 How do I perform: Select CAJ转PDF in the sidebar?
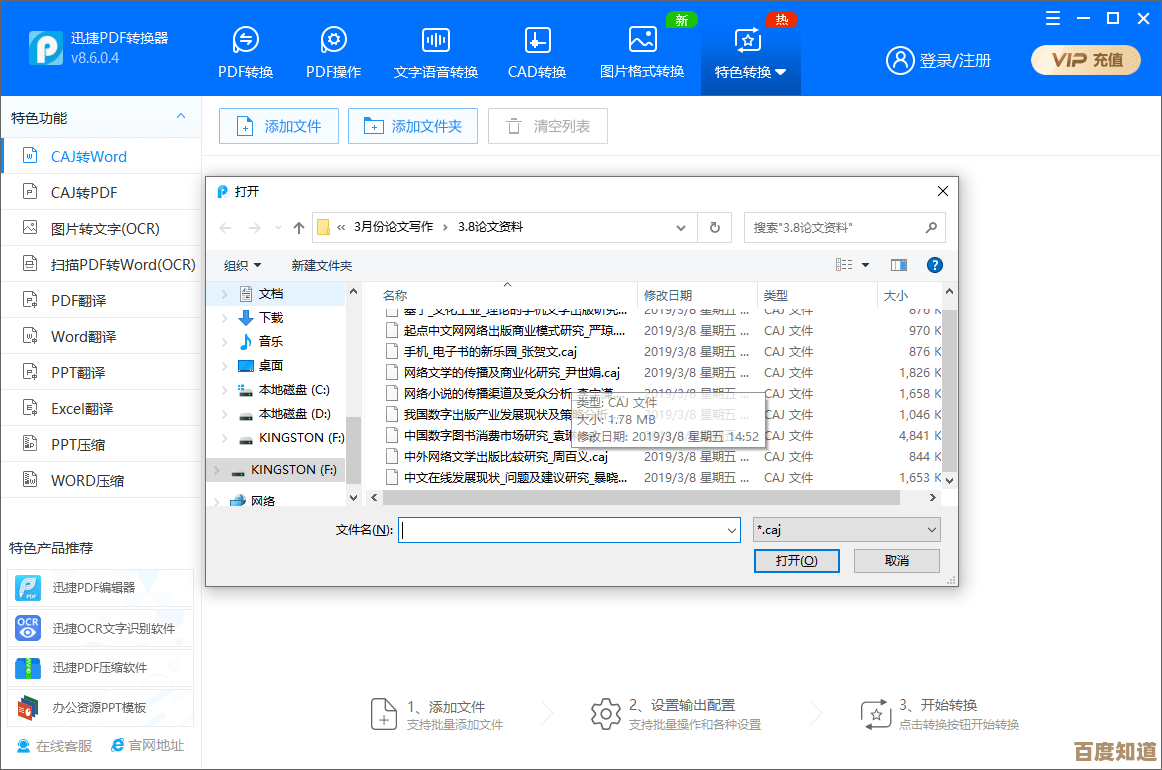click(x=84, y=192)
